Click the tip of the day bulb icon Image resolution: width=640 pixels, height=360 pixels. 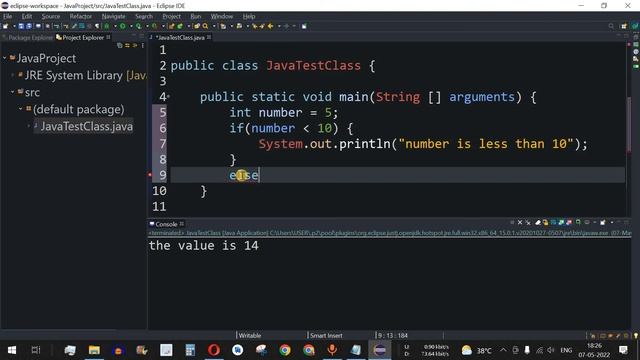click(636, 336)
